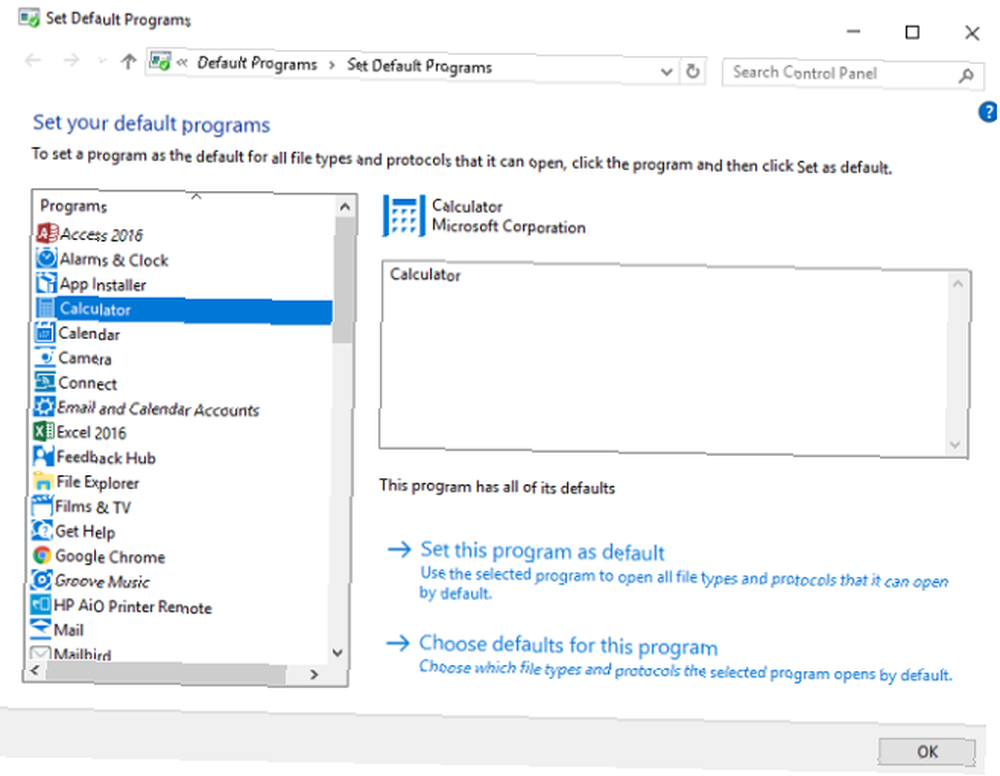Image resolution: width=1000 pixels, height=776 pixels.
Task: Click the Calendar app icon
Action: pyautogui.click(x=45, y=332)
